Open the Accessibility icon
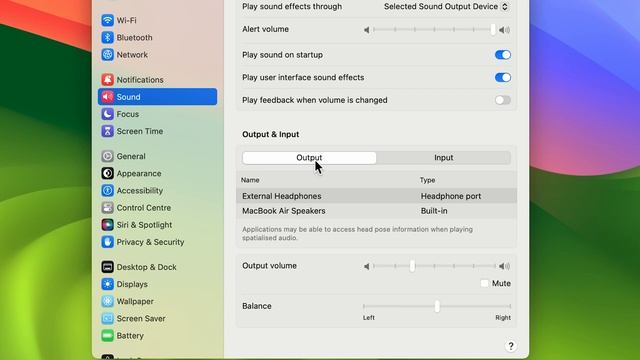 [107, 190]
